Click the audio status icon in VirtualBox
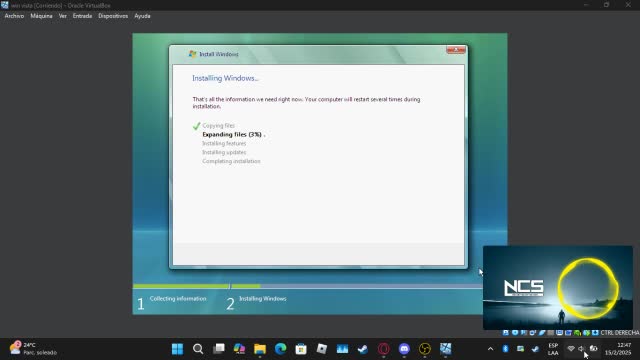 click(524, 333)
